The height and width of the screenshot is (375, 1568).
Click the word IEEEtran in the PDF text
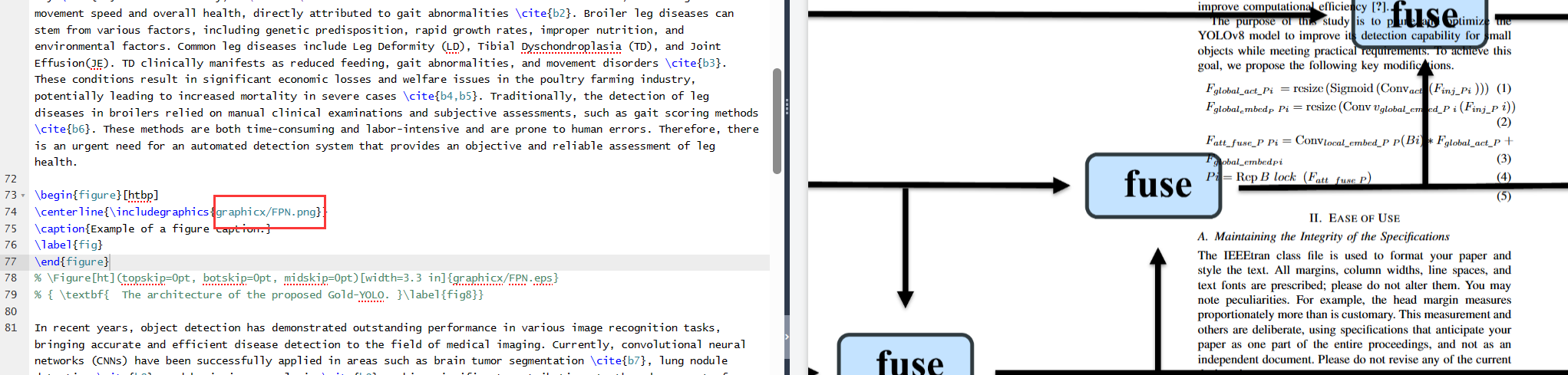1246,255
